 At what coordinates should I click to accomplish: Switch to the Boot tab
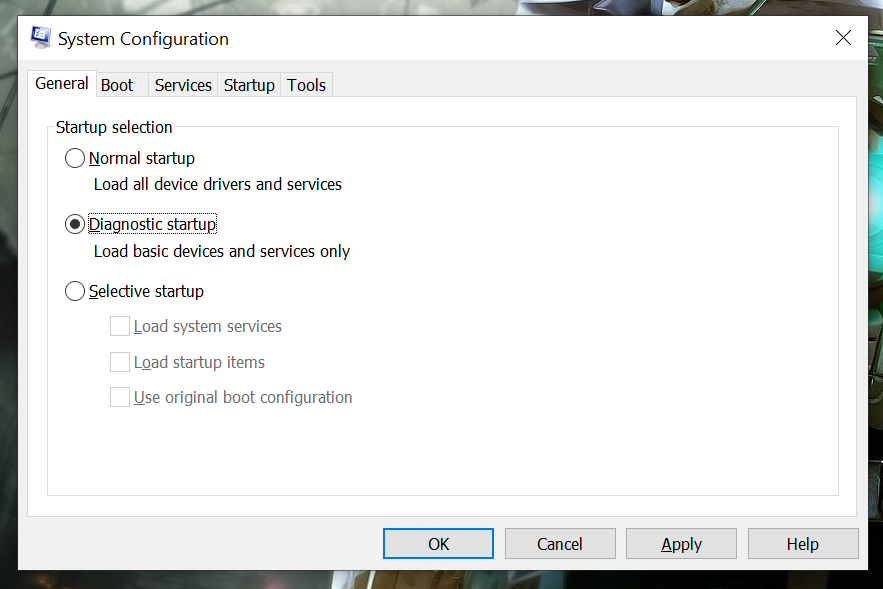click(117, 85)
